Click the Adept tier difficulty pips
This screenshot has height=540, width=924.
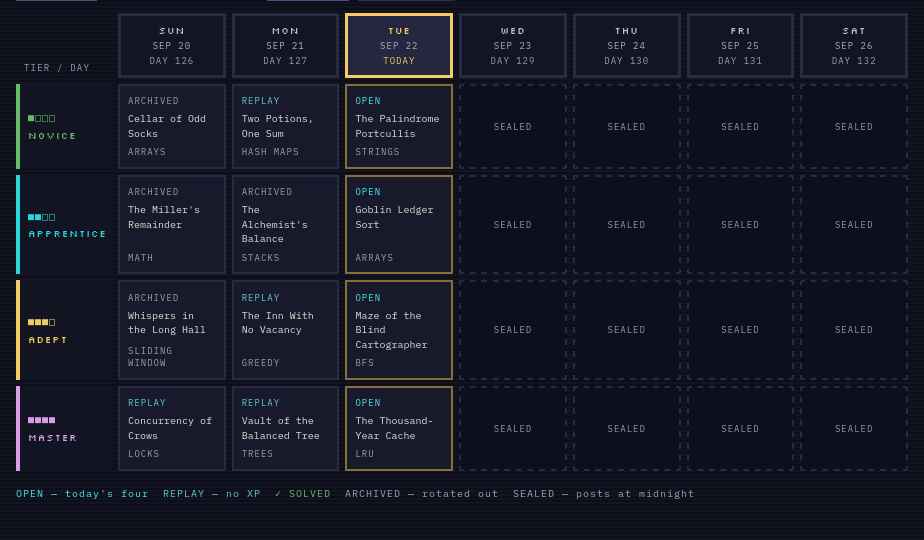[x=41, y=322]
